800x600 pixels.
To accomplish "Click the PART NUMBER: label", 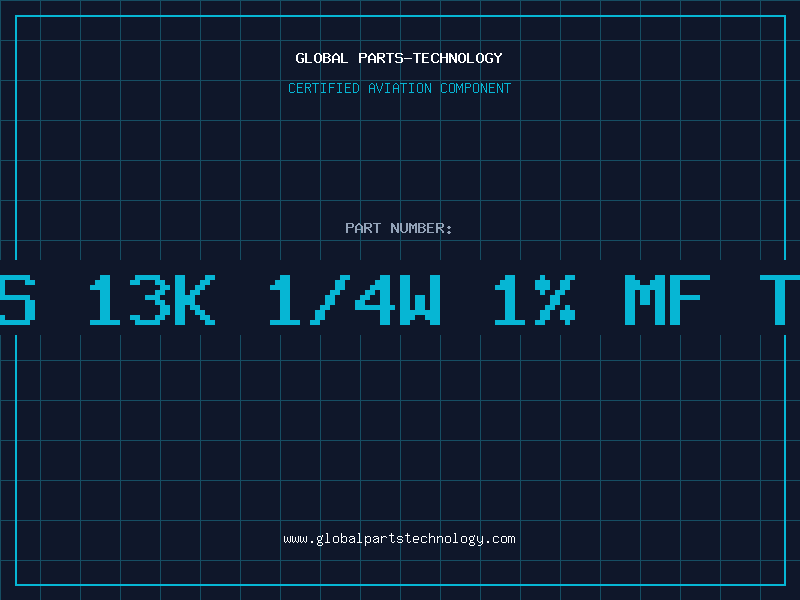I will pyautogui.click(x=399, y=228).
